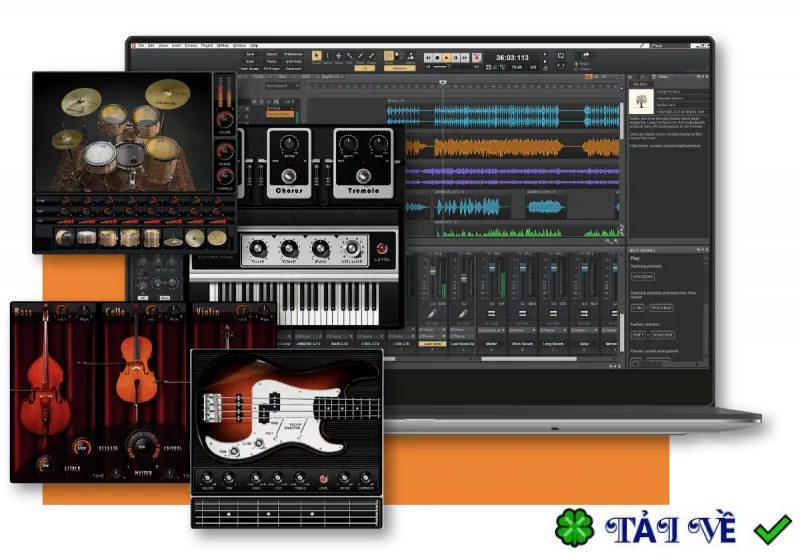Select the Smart tool in the toolbar

(316, 56)
